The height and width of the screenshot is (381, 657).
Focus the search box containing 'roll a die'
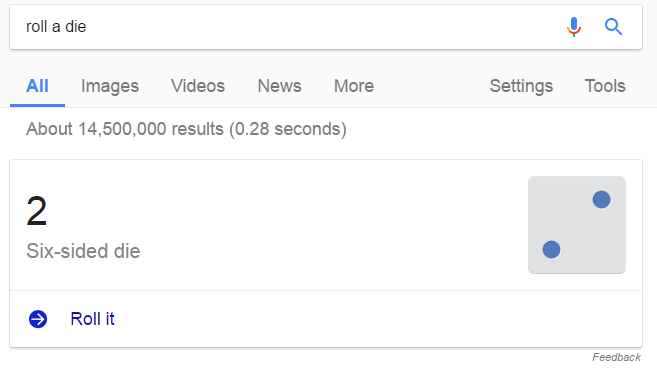click(289, 27)
